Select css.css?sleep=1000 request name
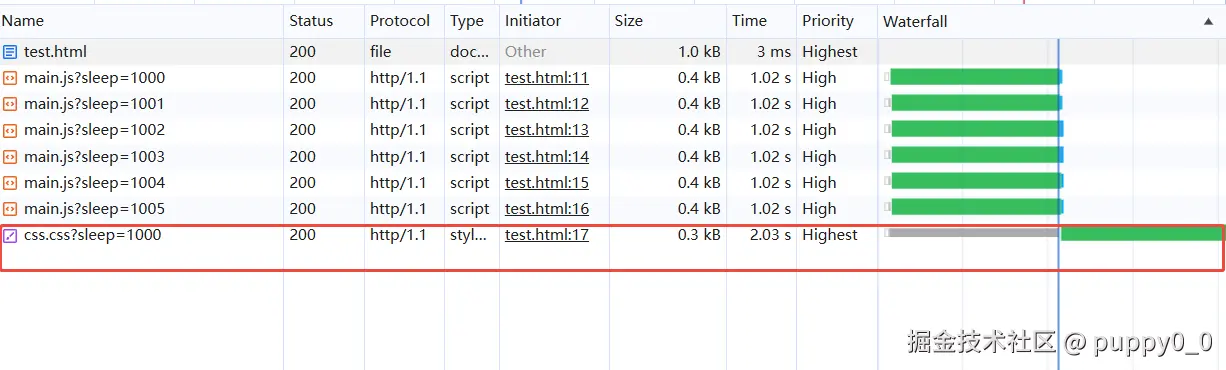Image resolution: width=1226 pixels, height=370 pixels. tap(93, 235)
